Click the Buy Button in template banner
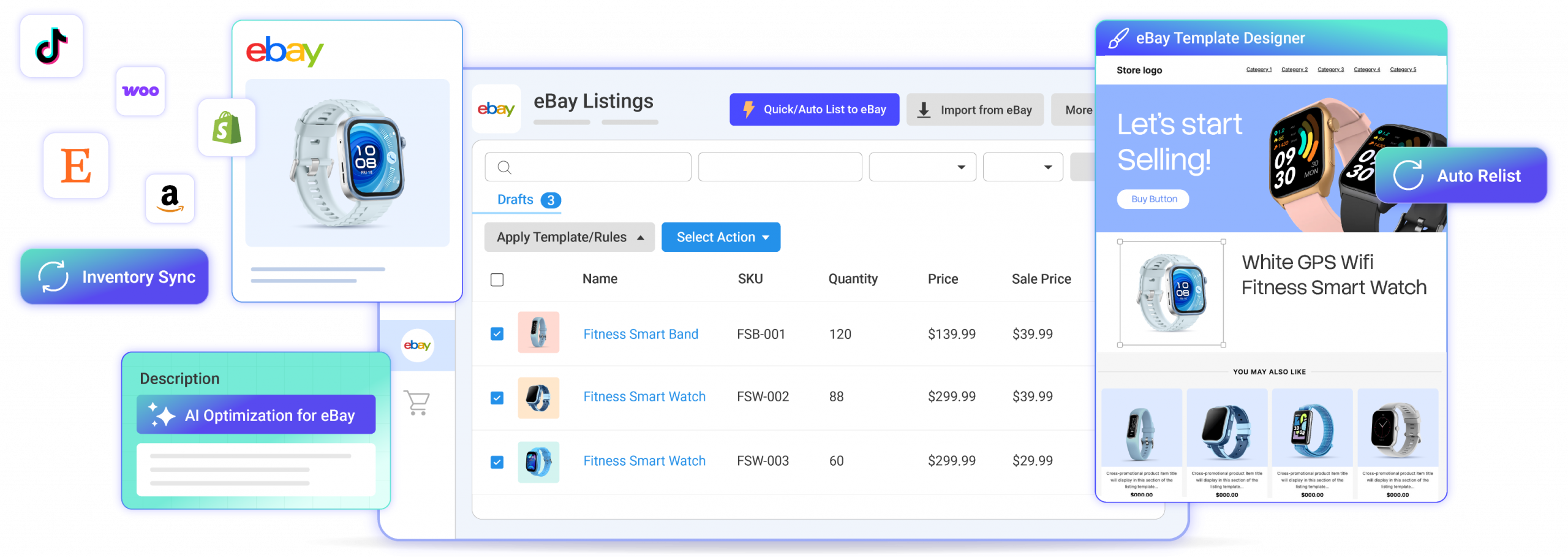The image size is (1568, 557). 1153,199
